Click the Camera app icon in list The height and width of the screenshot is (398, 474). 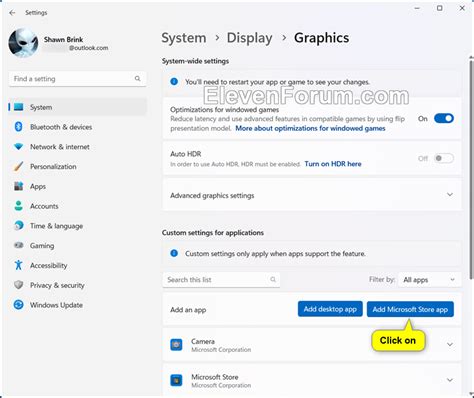(176, 345)
